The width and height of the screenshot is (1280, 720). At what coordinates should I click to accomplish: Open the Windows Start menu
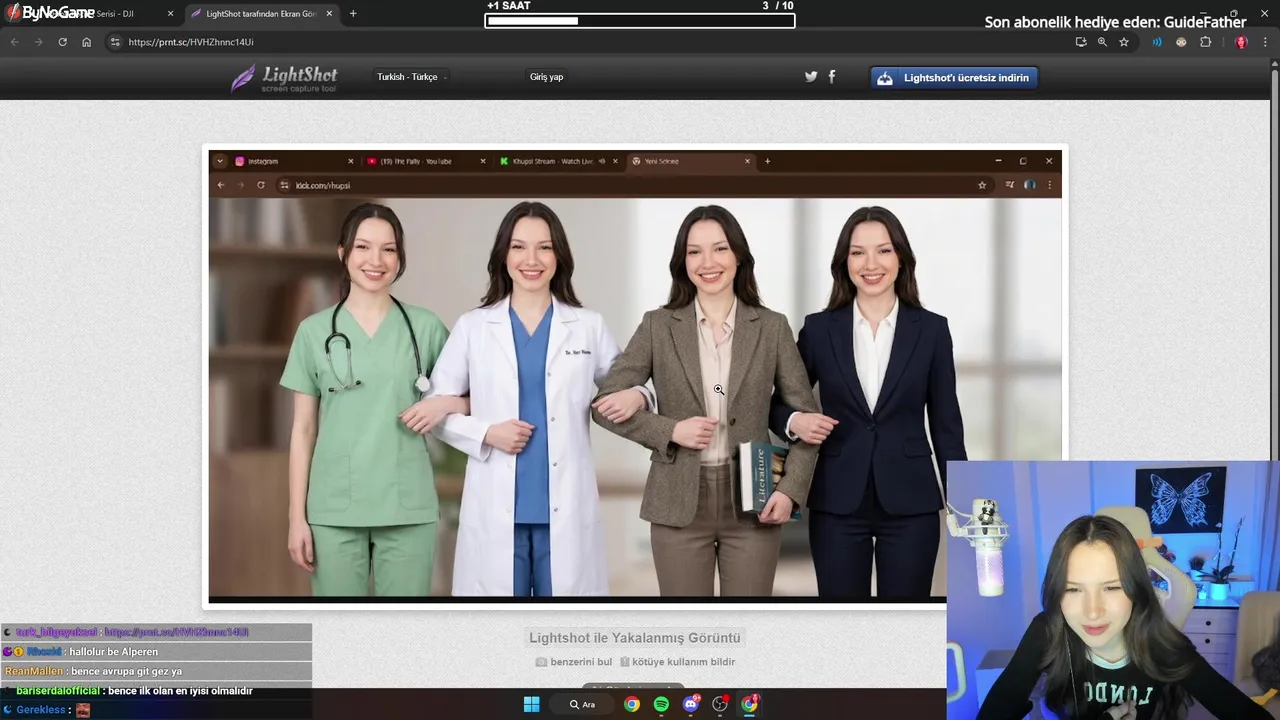(531, 704)
